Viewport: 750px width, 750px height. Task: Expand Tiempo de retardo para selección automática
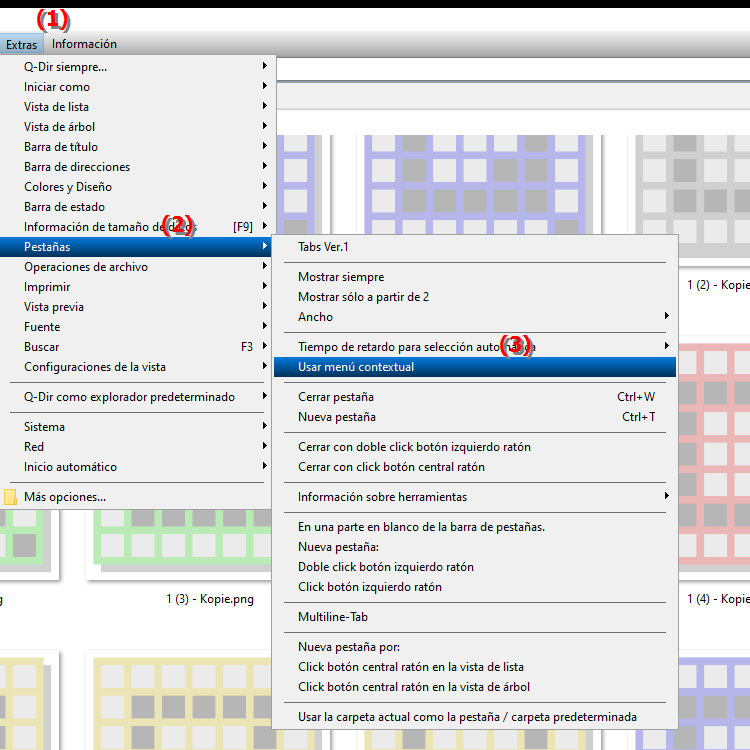pyautogui.click(x=474, y=347)
